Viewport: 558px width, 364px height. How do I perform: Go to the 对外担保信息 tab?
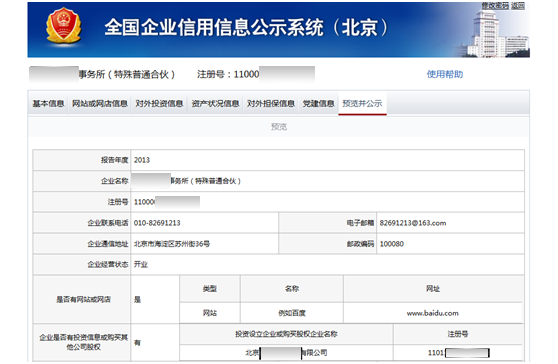(271, 104)
